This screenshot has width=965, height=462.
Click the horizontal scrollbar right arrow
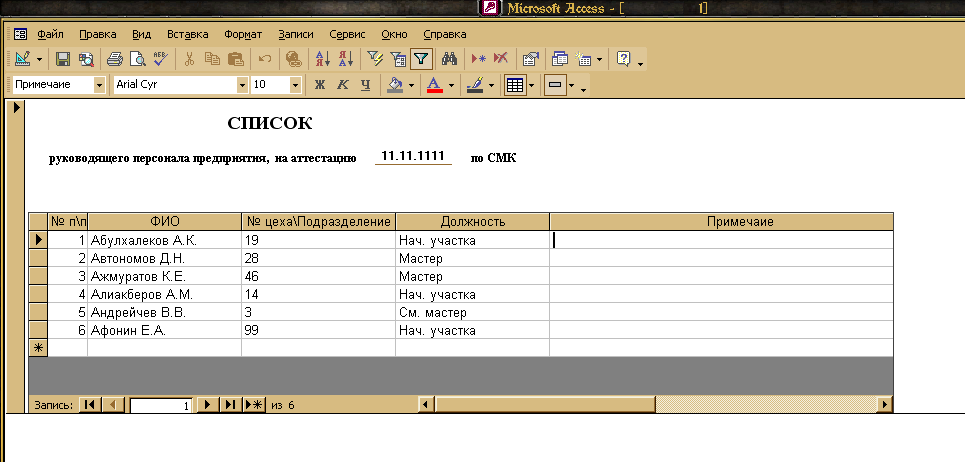coord(885,405)
